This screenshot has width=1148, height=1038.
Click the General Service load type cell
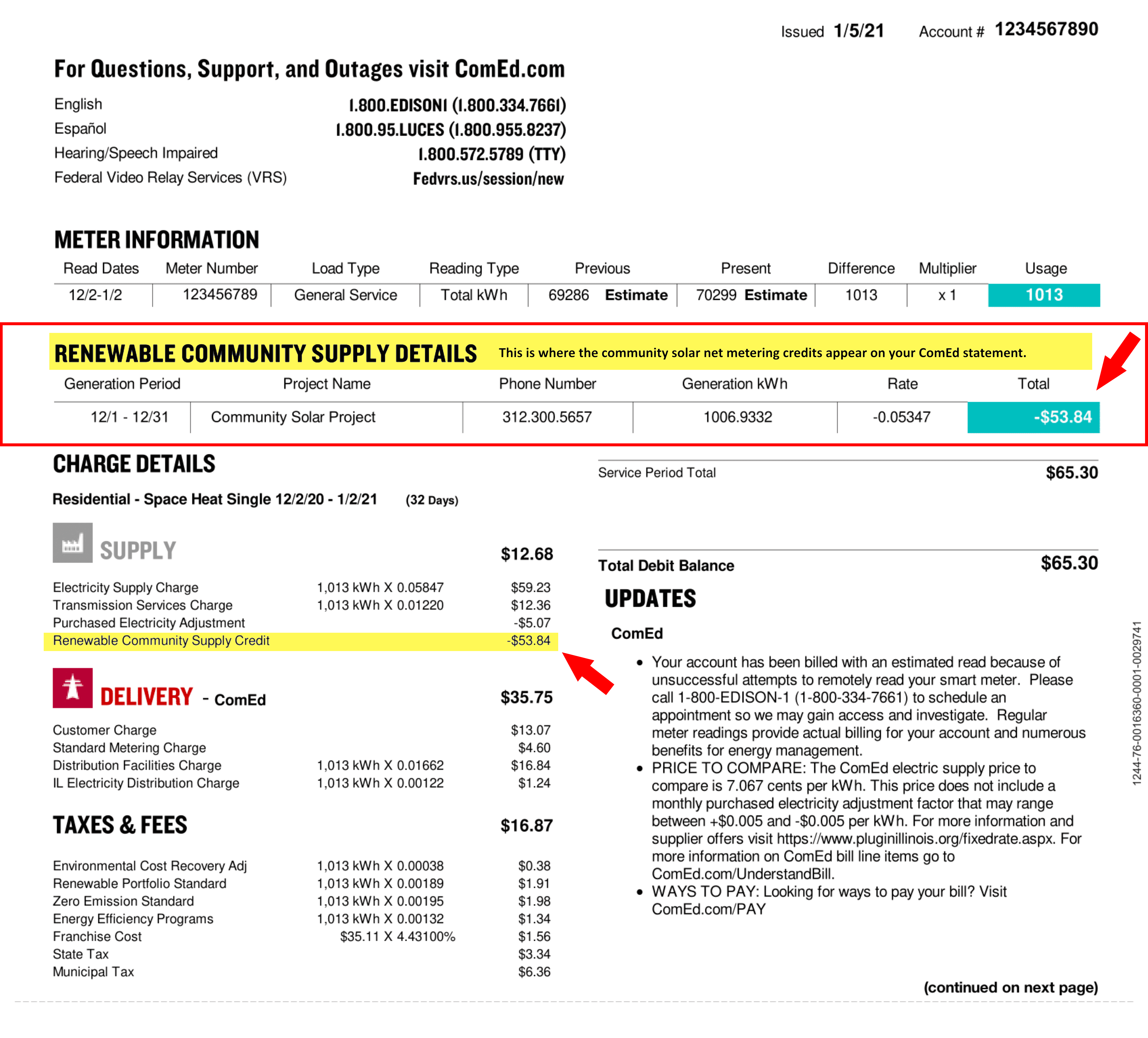346,295
